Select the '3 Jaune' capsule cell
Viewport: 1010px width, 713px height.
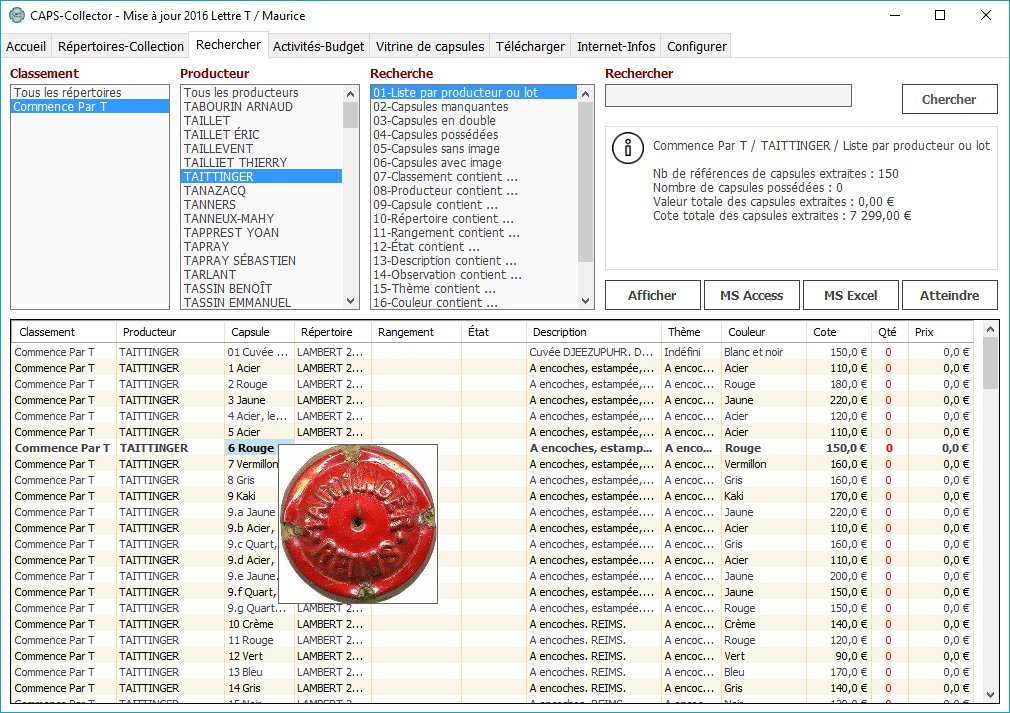point(259,400)
